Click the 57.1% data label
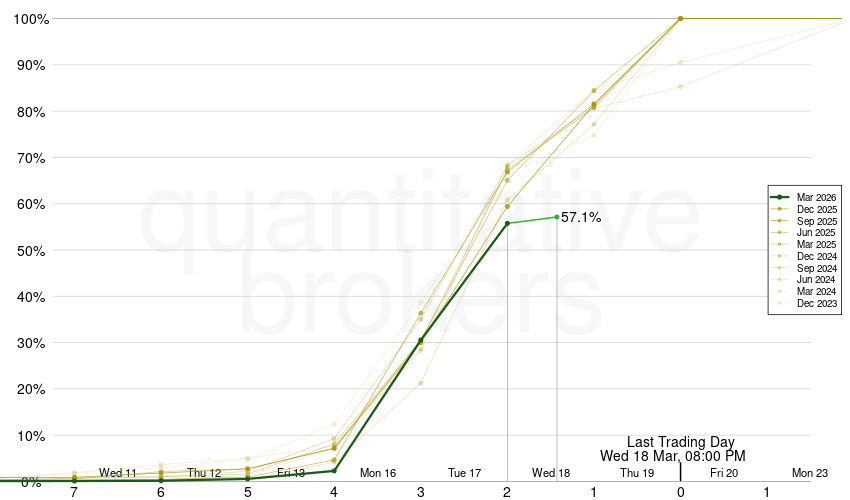 pos(581,217)
